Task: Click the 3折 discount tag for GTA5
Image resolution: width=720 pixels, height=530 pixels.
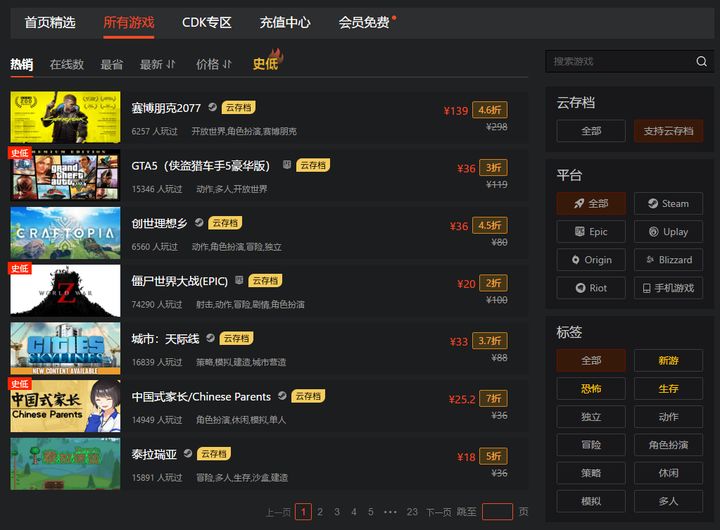Action: [494, 168]
